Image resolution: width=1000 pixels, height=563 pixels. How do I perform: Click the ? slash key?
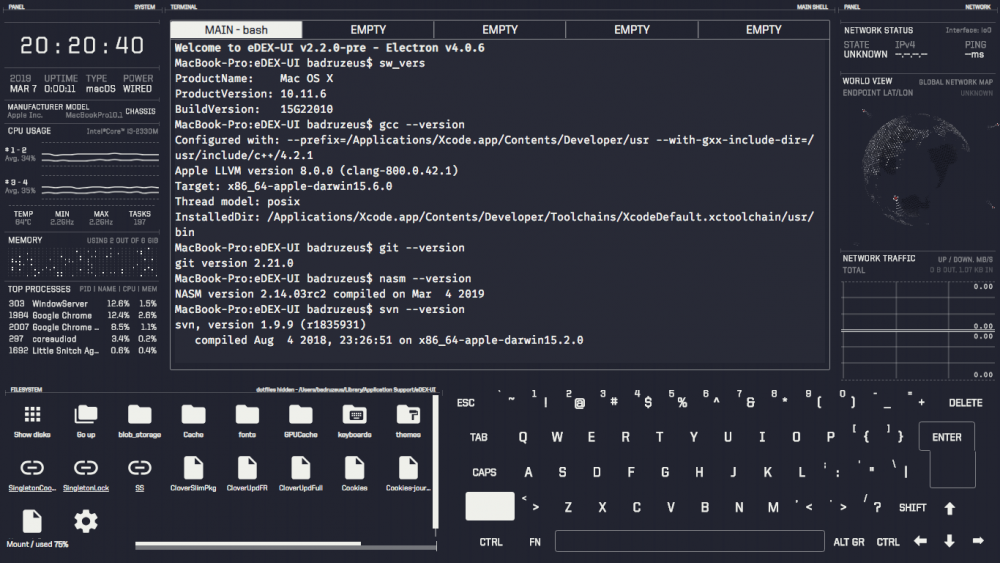pyautogui.click(x=873, y=504)
